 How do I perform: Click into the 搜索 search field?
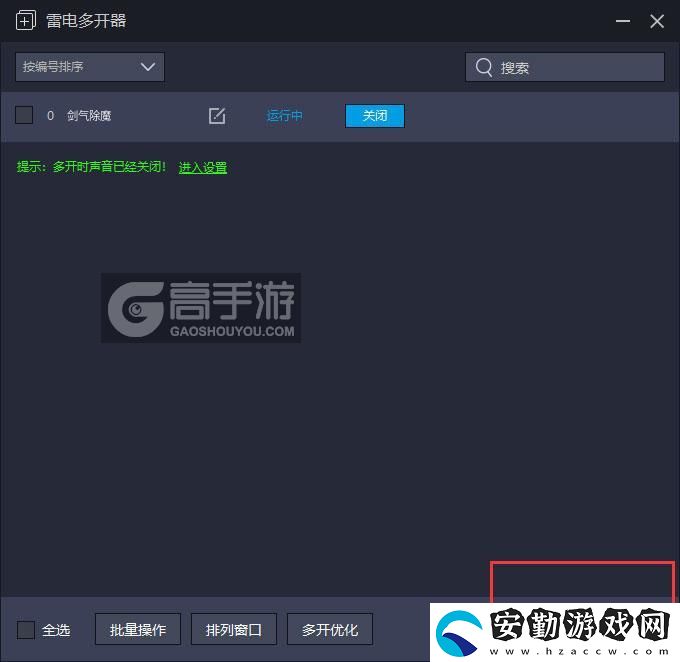[565, 67]
